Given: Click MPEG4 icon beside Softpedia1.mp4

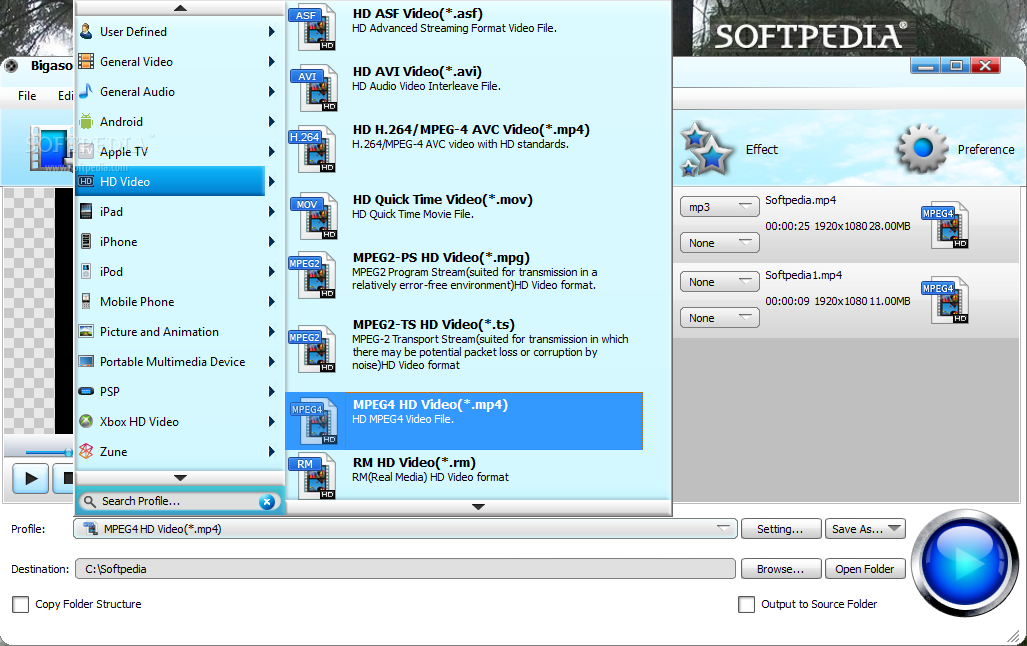Looking at the screenshot, I should tap(944, 301).
